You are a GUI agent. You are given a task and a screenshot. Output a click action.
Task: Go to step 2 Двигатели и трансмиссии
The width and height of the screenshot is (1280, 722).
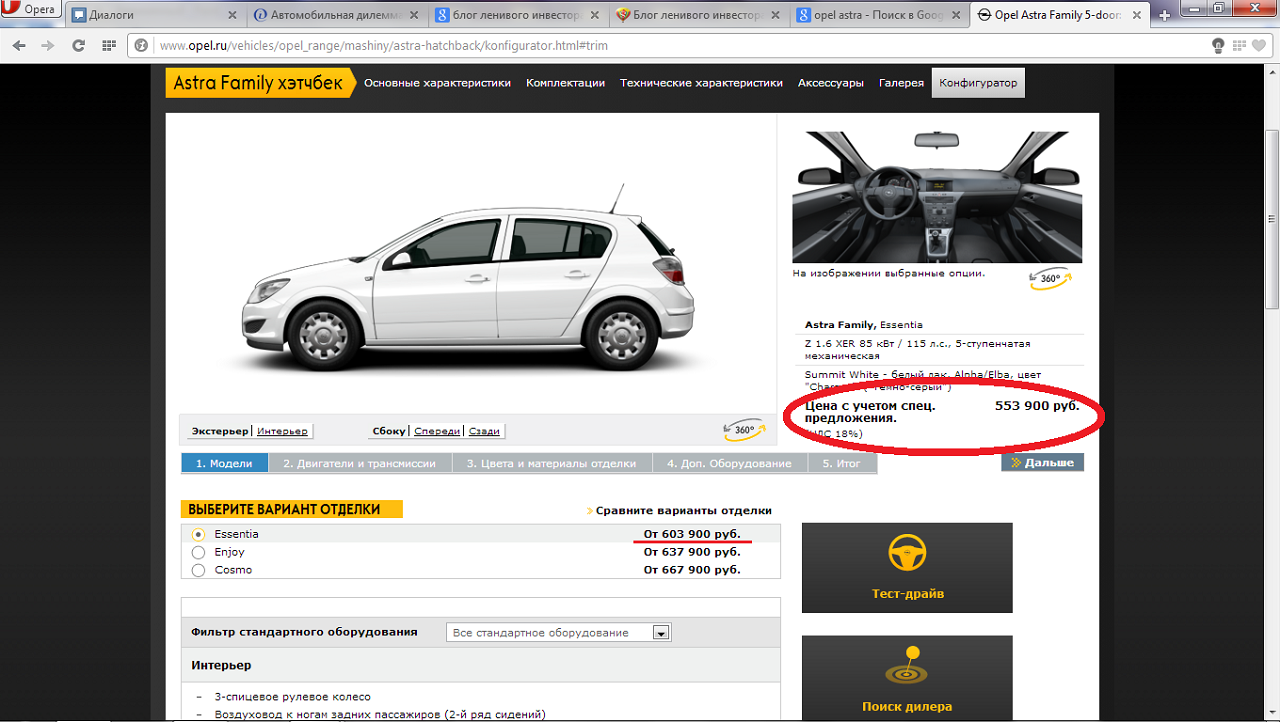pyautogui.click(x=359, y=463)
